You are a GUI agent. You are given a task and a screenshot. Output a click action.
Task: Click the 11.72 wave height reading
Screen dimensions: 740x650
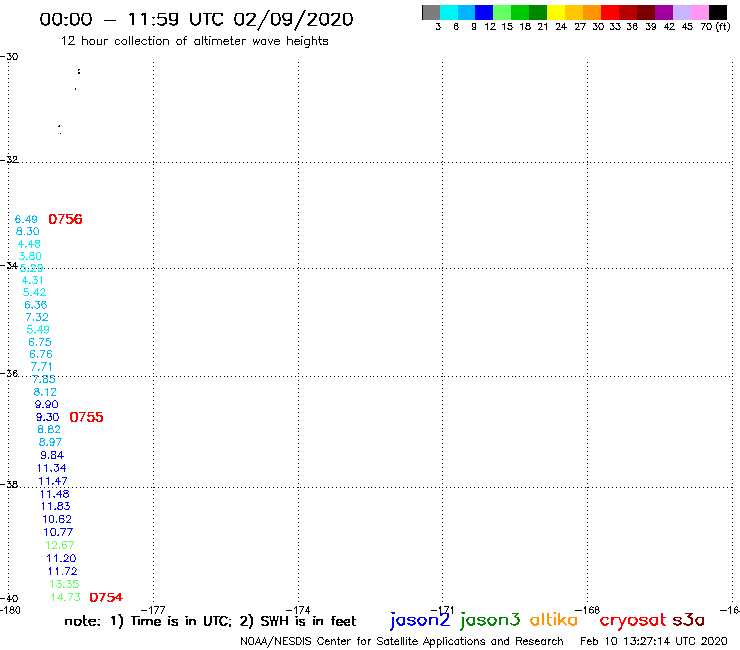click(x=63, y=571)
